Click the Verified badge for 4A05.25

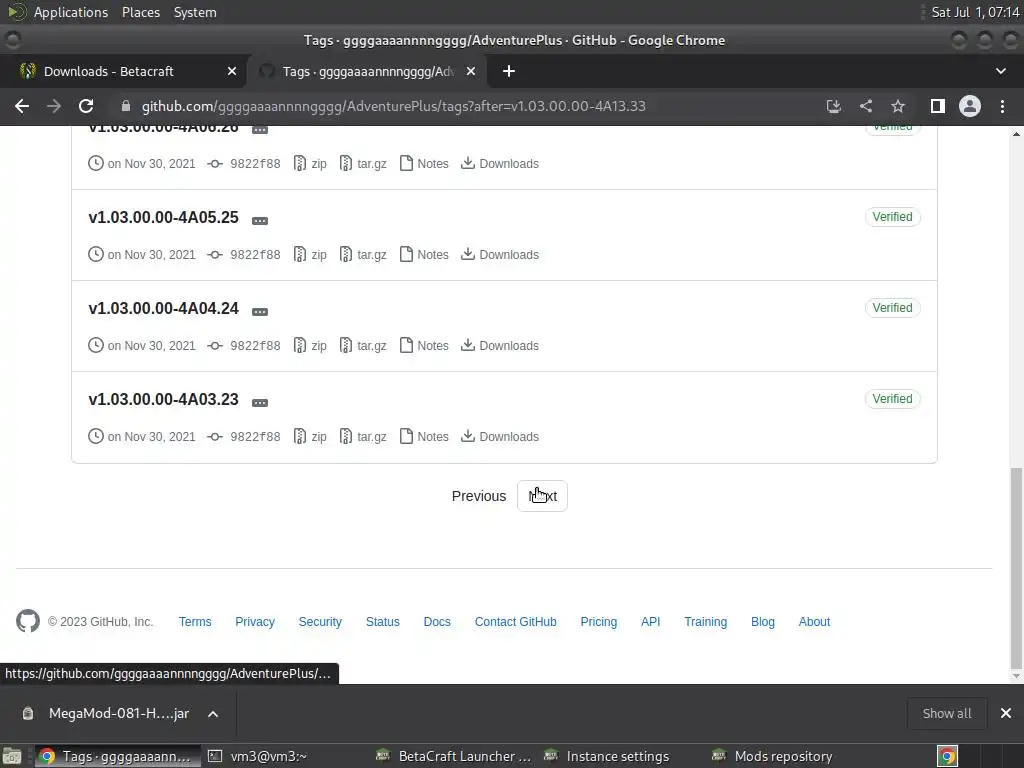click(892, 217)
